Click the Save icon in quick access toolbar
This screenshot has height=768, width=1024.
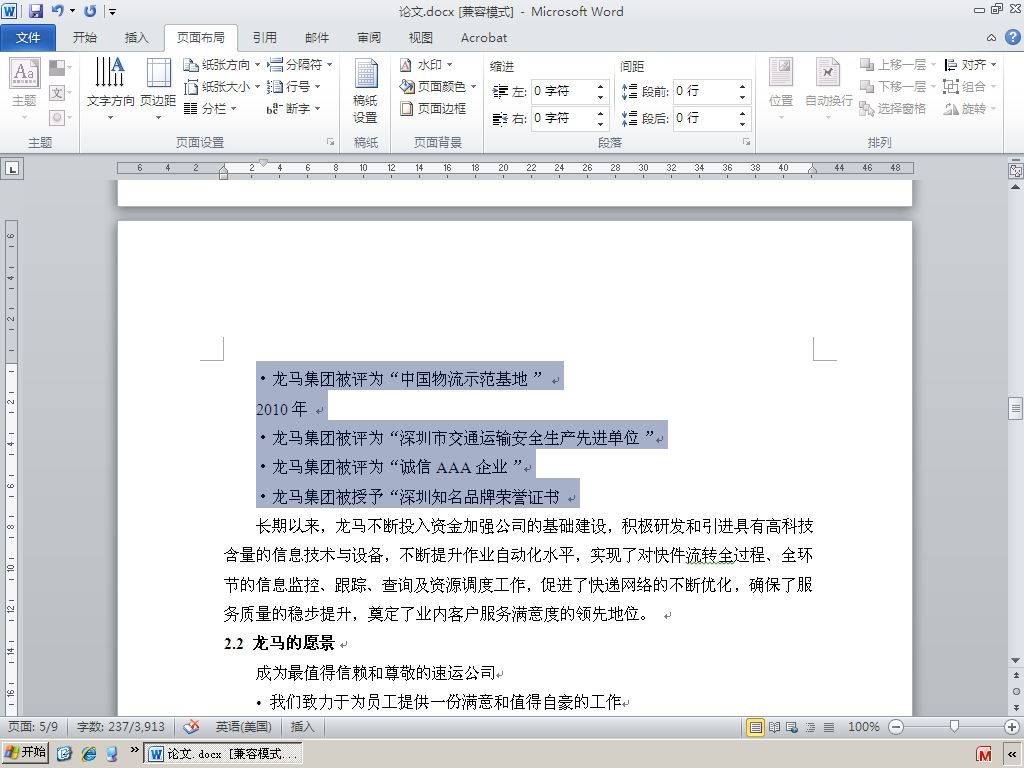35,10
